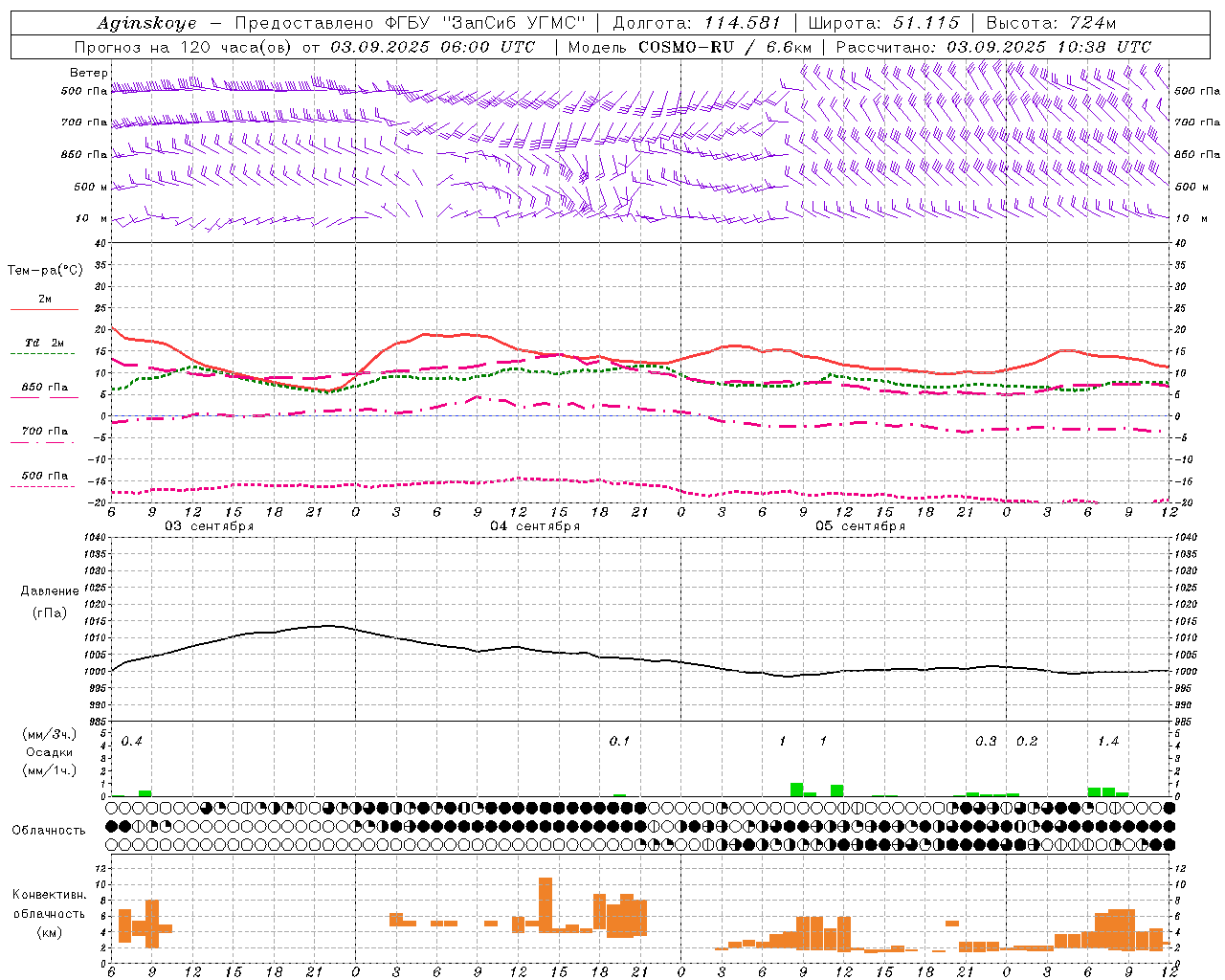Click the forecast start time 03.09.2025 06:00 UTC
Viewport: 1225px width, 980px height.
433,47
